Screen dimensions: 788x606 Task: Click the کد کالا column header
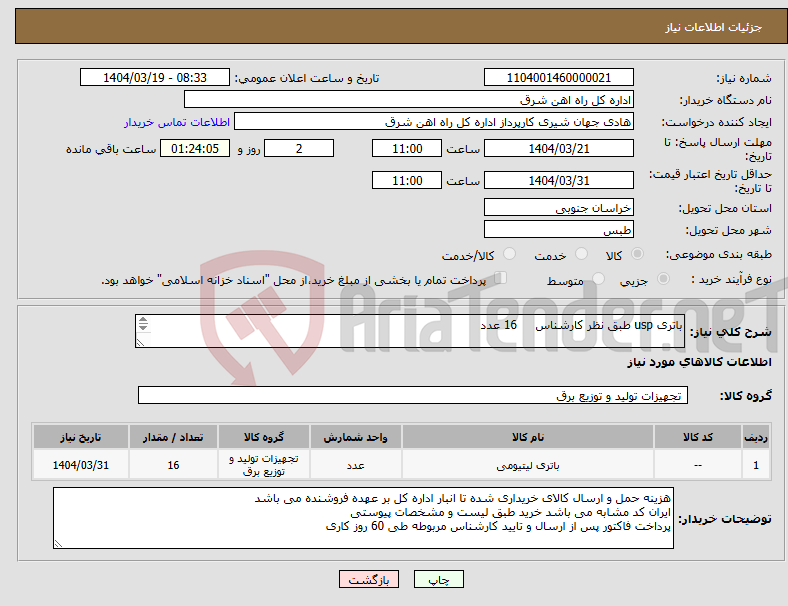pos(698,437)
